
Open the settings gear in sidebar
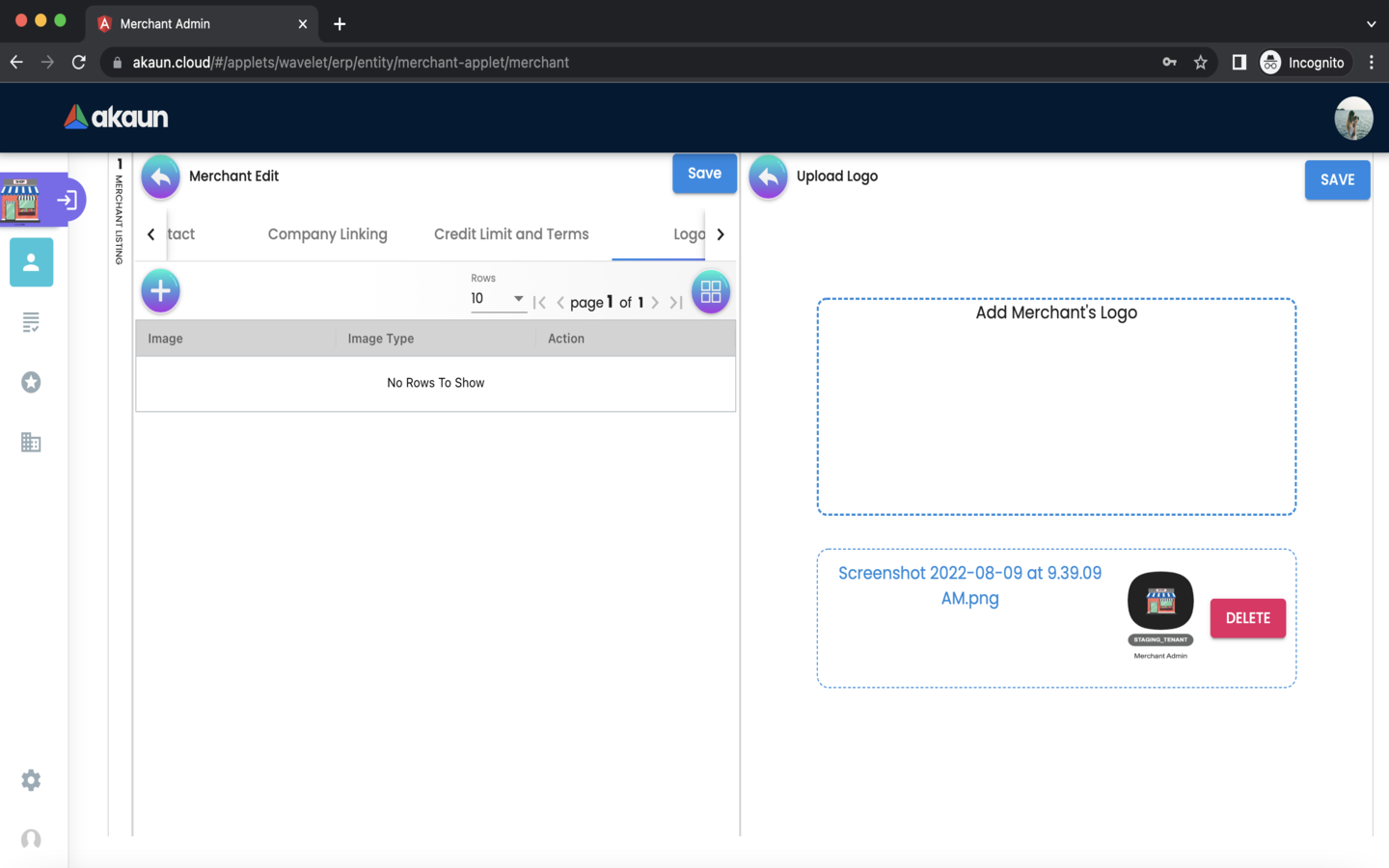pyautogui.click(x=31, y=780)
